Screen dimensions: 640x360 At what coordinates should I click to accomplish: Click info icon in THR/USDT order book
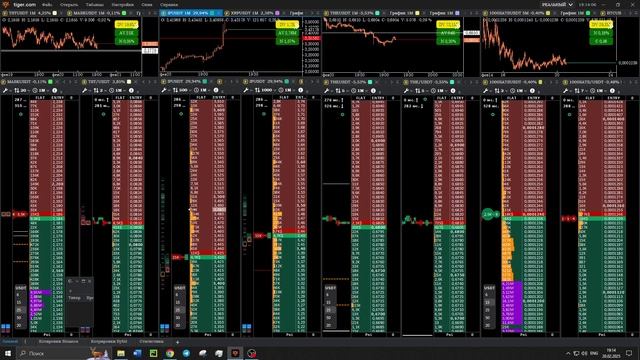[x=453, y=90]
